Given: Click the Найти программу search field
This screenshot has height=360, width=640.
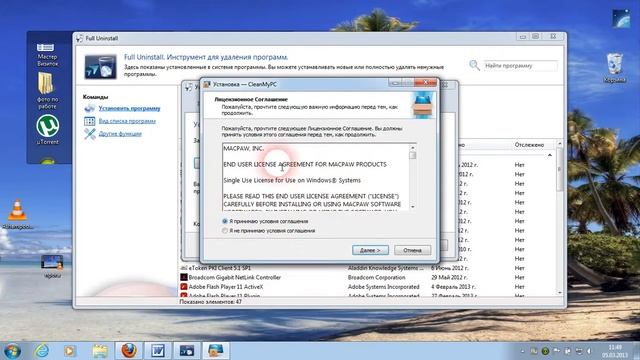Looking at the screenshot, I should [x=520, y=66].
